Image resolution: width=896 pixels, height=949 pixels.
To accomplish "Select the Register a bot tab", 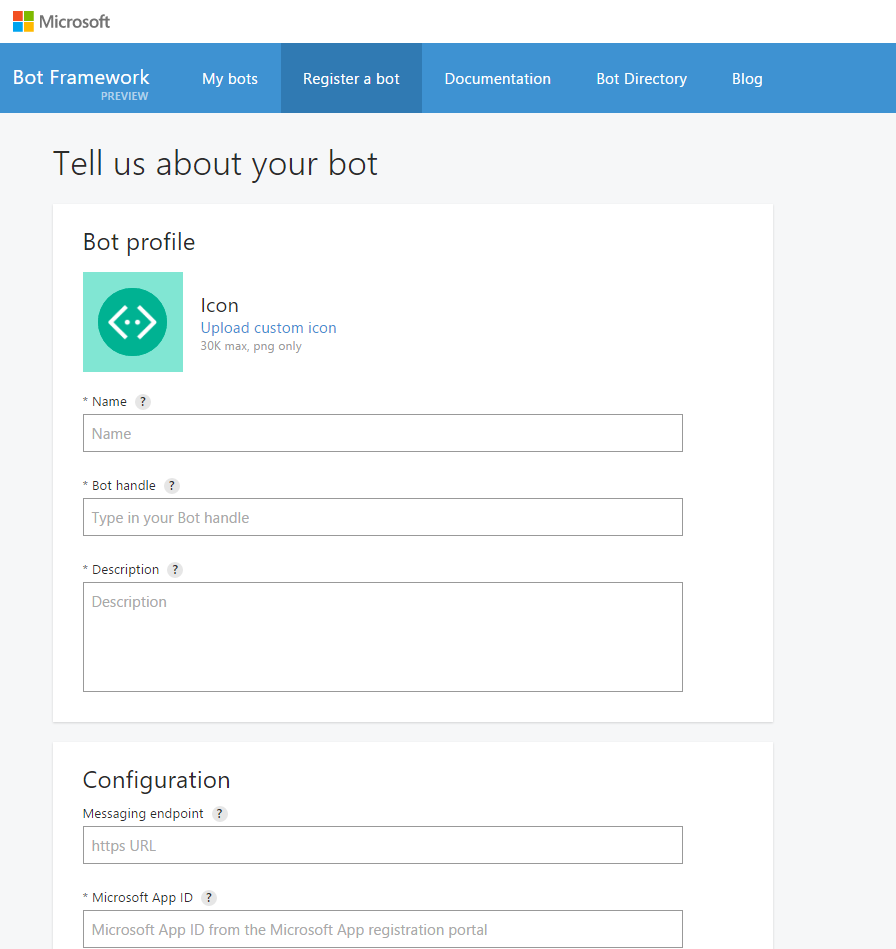I will click(351, 78).
